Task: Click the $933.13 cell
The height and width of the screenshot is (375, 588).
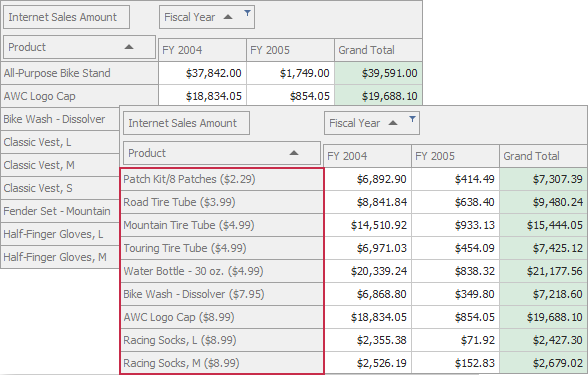Action: [456, 225]
